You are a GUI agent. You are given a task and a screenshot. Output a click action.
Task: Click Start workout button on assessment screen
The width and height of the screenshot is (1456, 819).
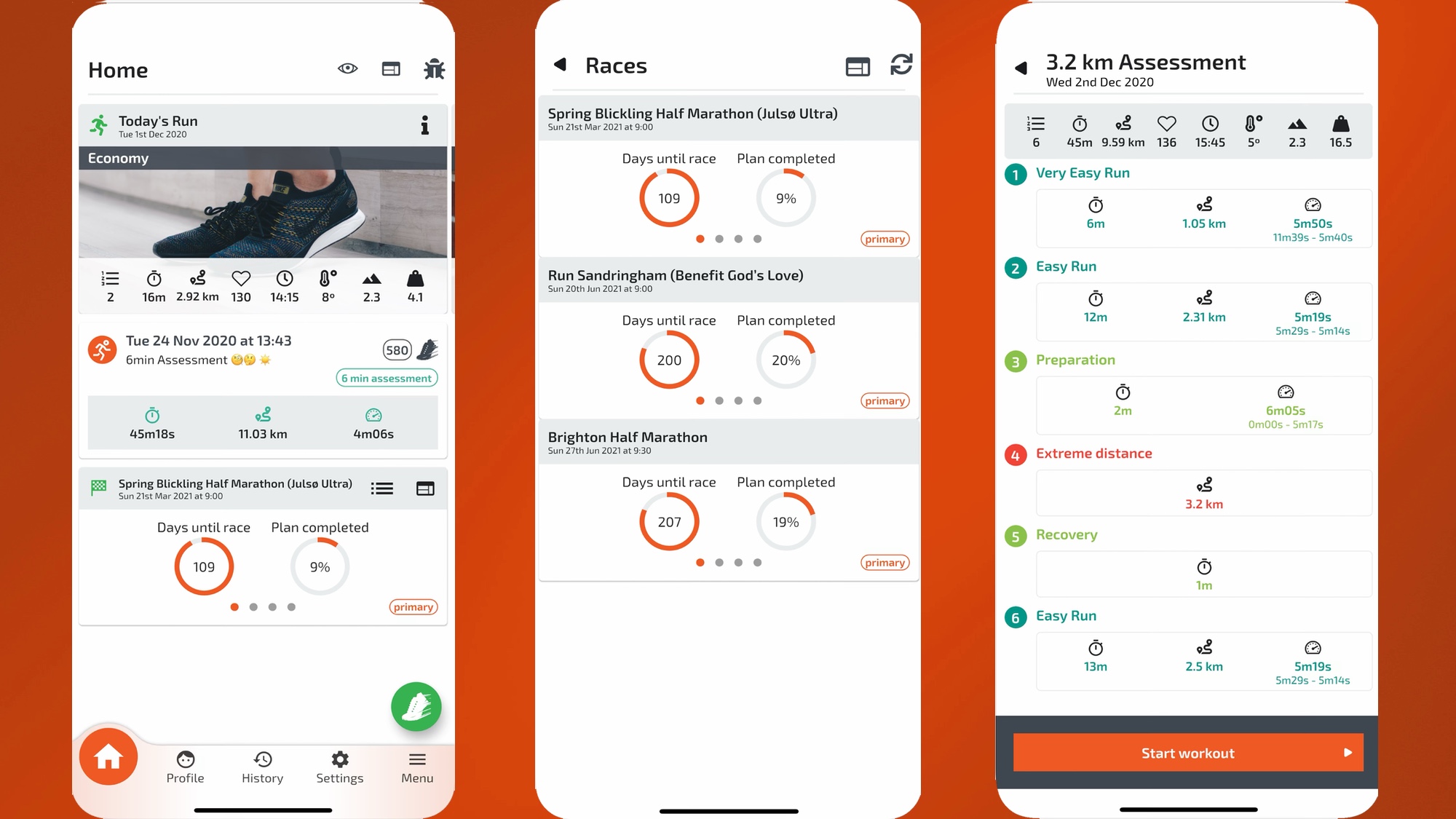[x=1189, y=752]
